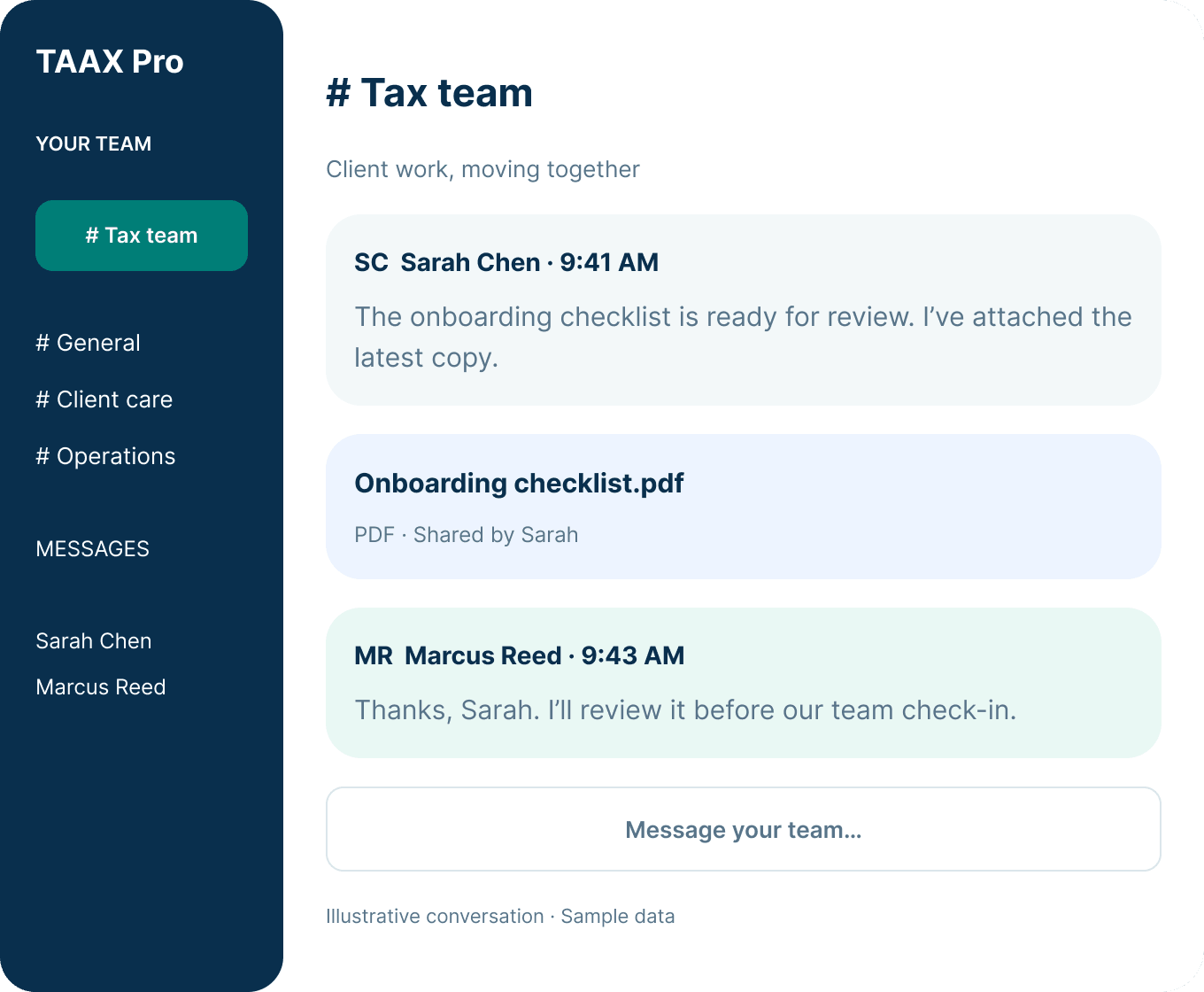Select the # Operations channel

[x=106, y=456]
